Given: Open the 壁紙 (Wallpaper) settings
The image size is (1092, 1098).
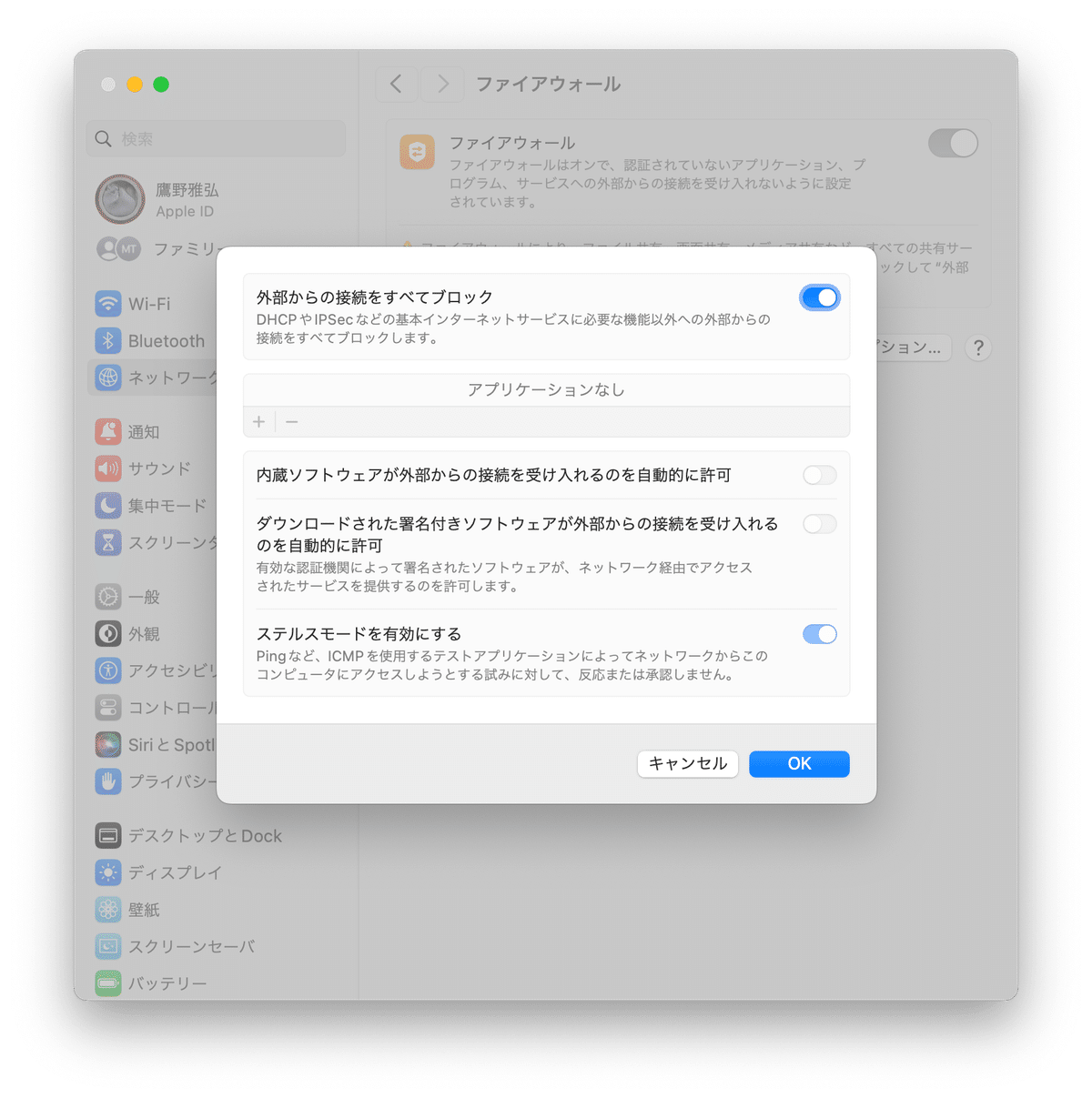Looking at the screenshot, I should 108,909.
